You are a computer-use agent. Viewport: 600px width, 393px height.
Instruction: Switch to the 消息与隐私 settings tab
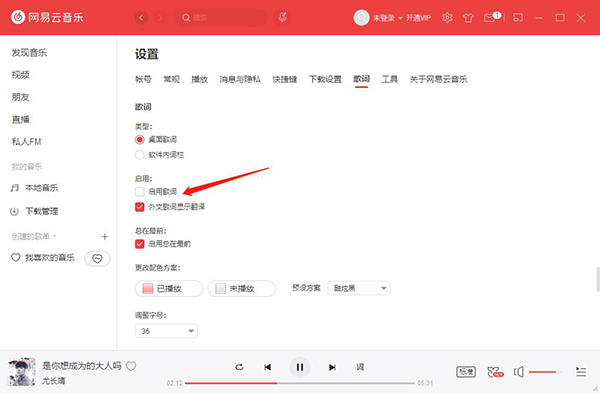(240, 79)
